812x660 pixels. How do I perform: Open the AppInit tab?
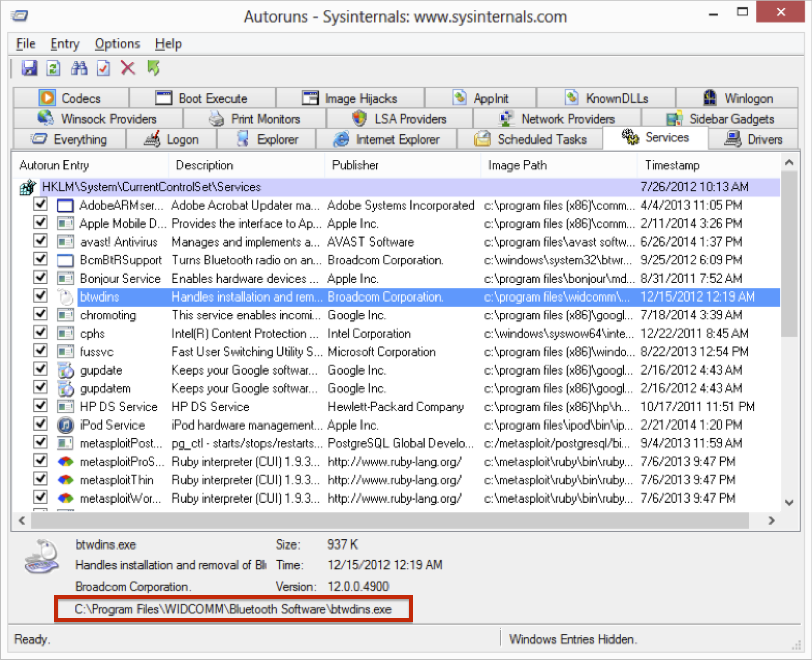coord(481,98)
